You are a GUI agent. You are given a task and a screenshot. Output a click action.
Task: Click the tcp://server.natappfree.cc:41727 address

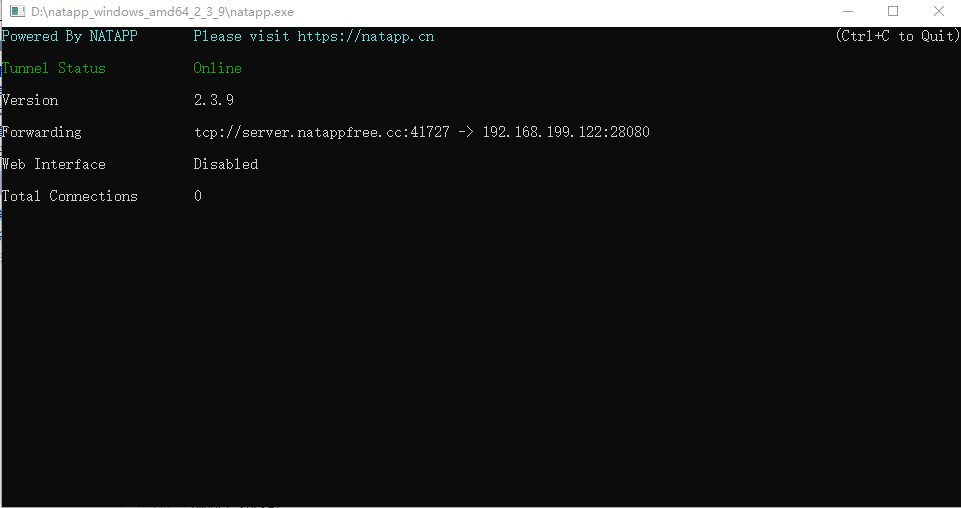coord(322,132)
